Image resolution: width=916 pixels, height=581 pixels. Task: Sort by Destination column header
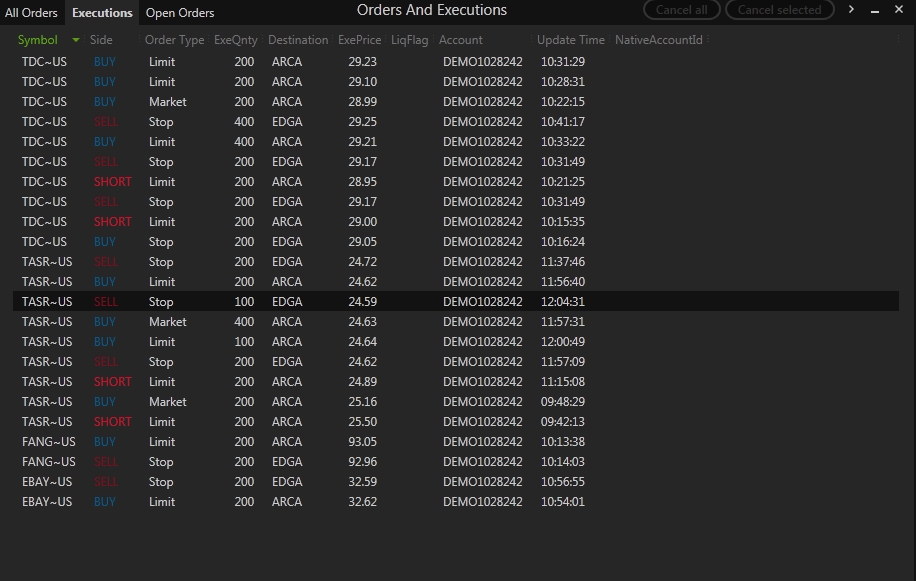(x=298, y=40)
